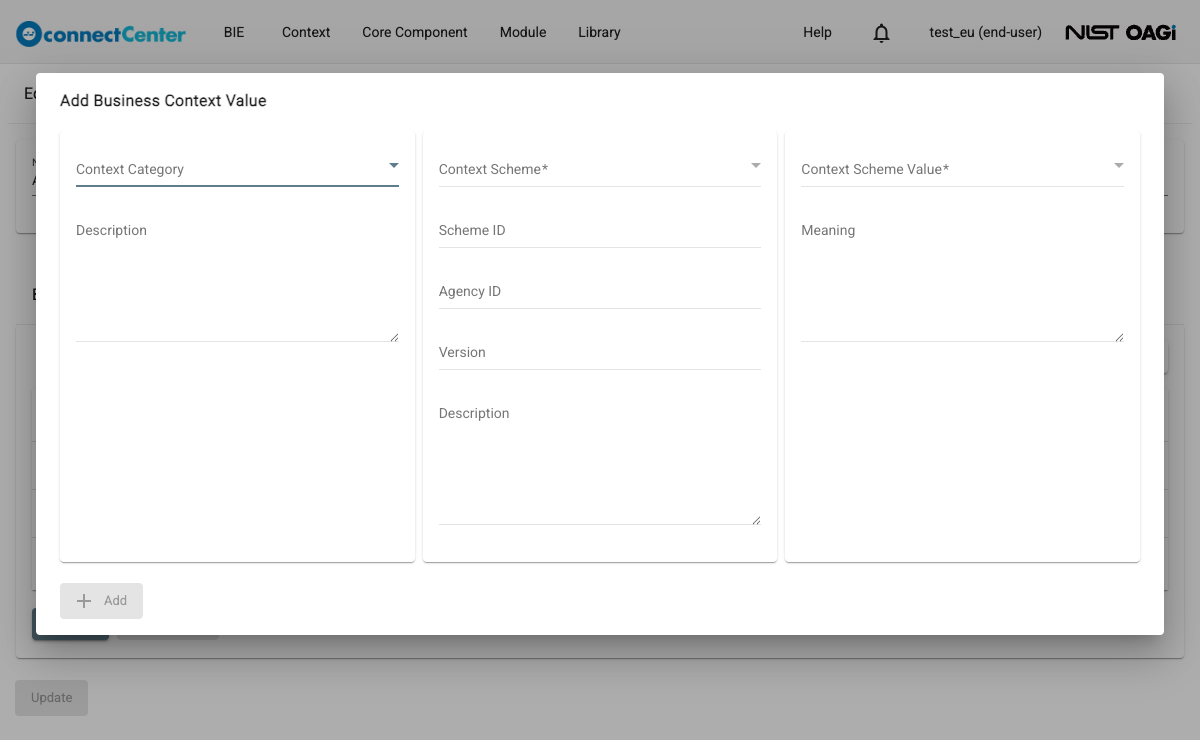This screenshot has width=1200, height=740.
Task: Open the Help menu
Action: point(817,32)
